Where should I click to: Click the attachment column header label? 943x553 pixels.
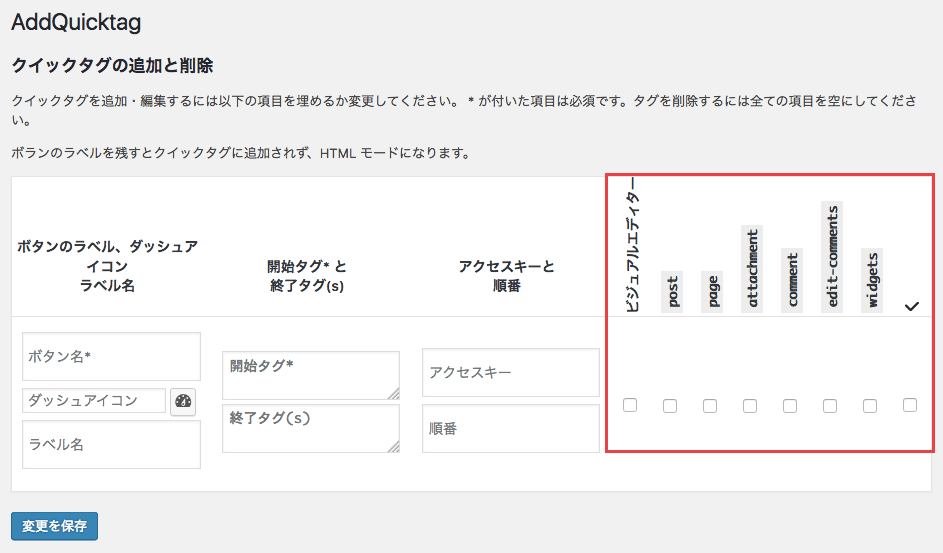pyautogui.click(x=752, y=269)
